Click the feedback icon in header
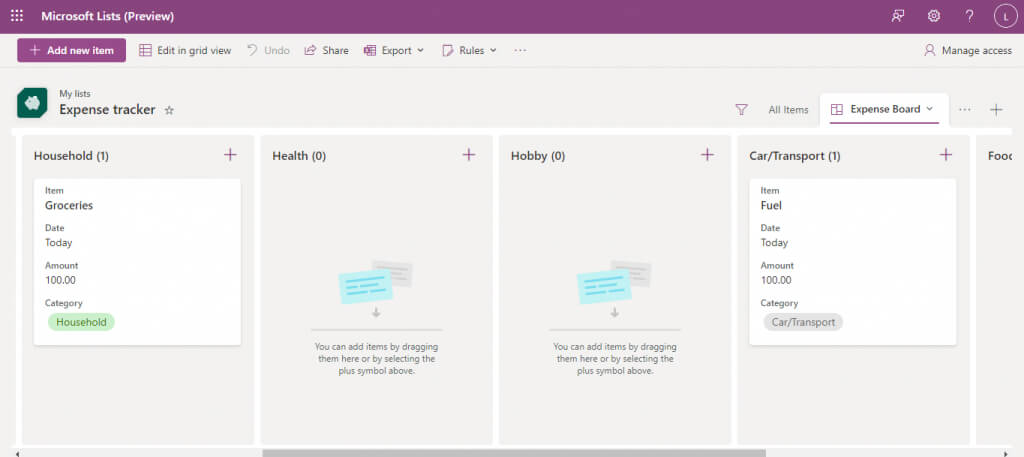The height and width of the screenshot is (457, 1024). 898,16
